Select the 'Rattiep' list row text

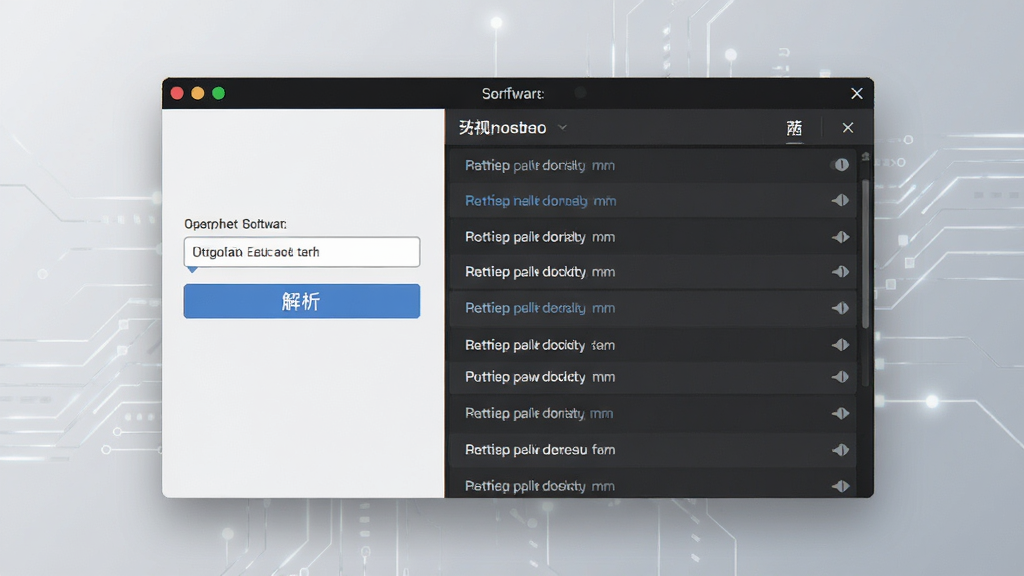click(x=540, y=166)
